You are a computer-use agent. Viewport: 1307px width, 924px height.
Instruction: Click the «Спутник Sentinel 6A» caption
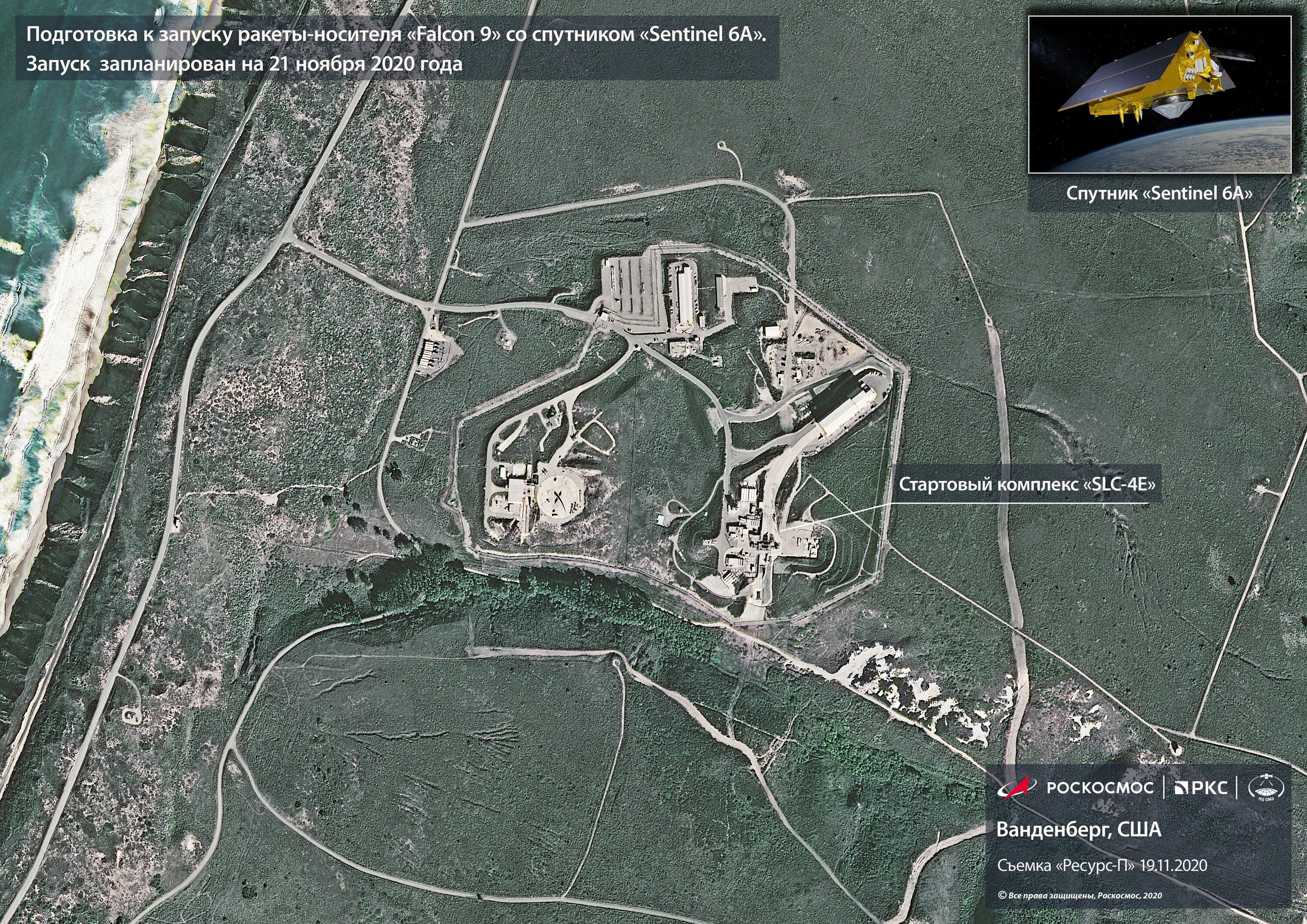1159,193
